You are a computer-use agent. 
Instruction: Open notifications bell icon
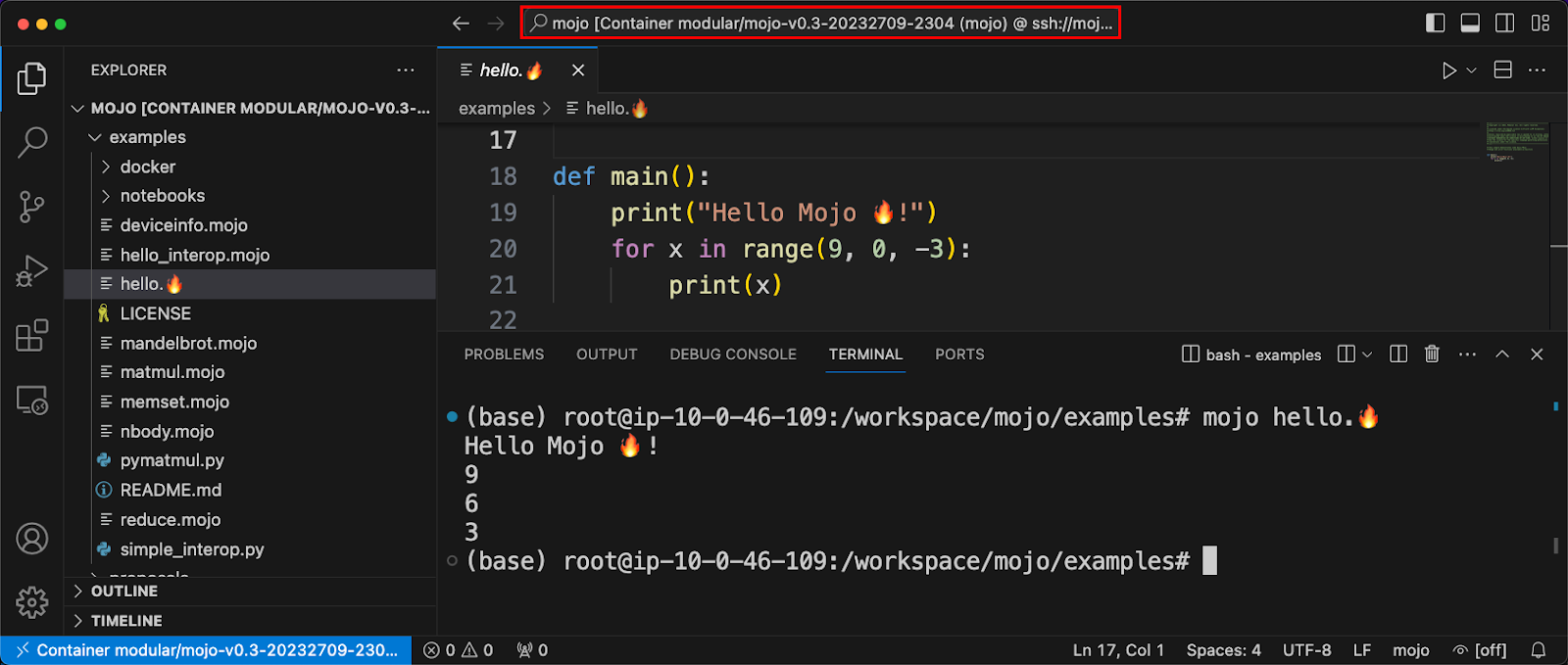pyautogui.click(x=1539, y=650)
